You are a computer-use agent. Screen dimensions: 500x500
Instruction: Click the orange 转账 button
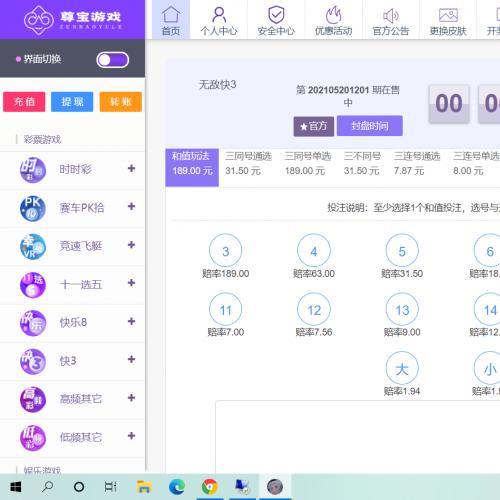pos(121,102)
